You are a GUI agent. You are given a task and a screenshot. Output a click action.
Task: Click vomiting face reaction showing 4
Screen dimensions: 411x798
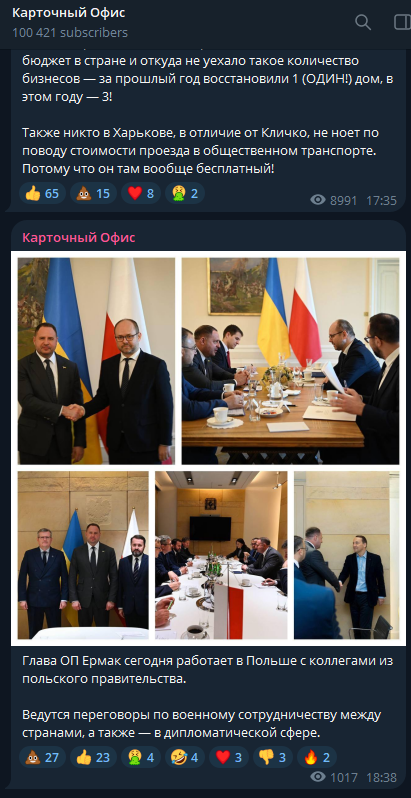coord(141,757)
